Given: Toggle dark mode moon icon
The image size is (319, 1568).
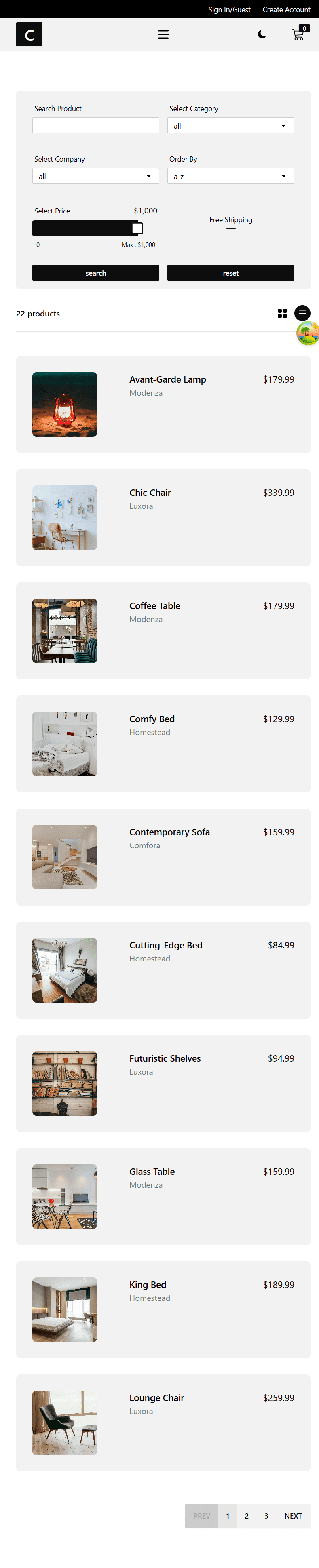Looking at the screenshot, I should (x=262, y=35).
